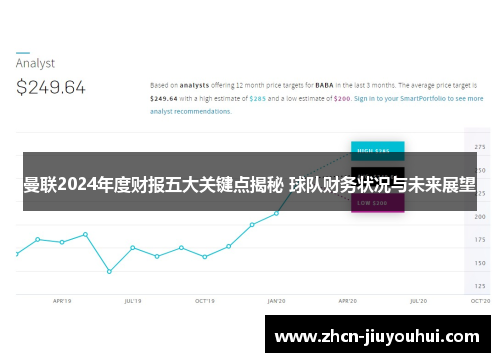500x362 pixels.
Task: Click the 275 y-axis value
Action: [x=480, y=147]
